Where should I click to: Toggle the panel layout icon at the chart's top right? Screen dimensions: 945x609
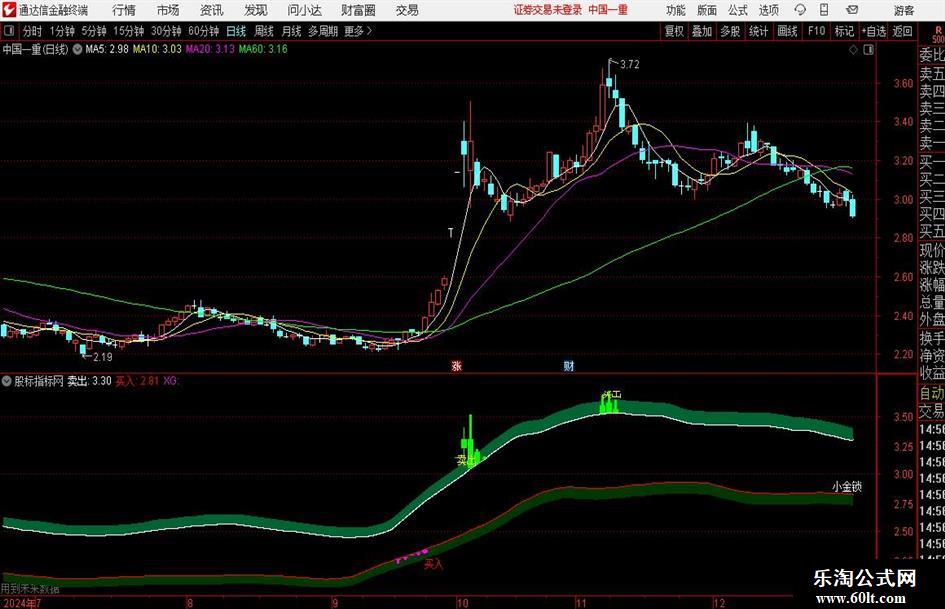pos(868,50)
